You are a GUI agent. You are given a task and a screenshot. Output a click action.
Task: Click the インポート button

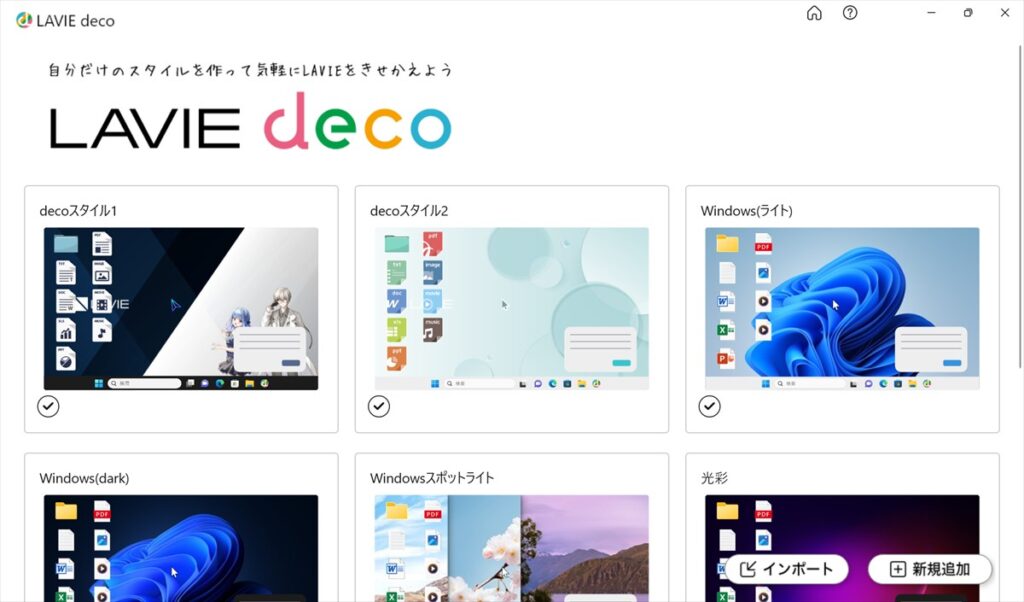[x=787, y=569]
